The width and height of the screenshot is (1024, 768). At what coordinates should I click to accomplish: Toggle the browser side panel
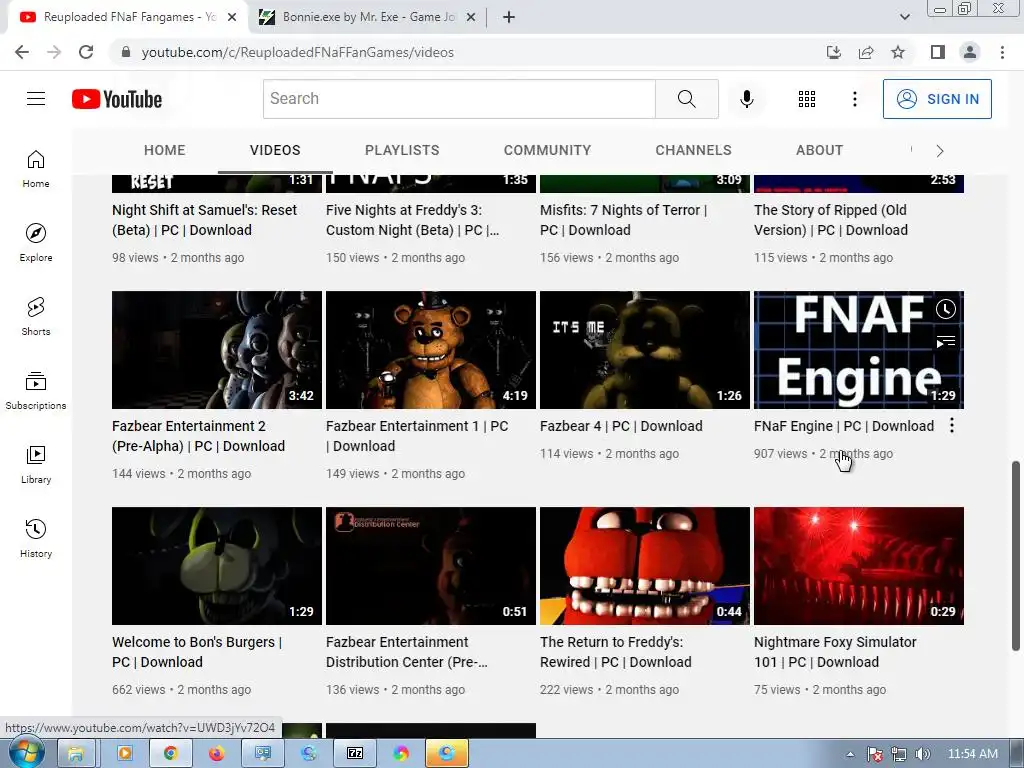[938, 52]
